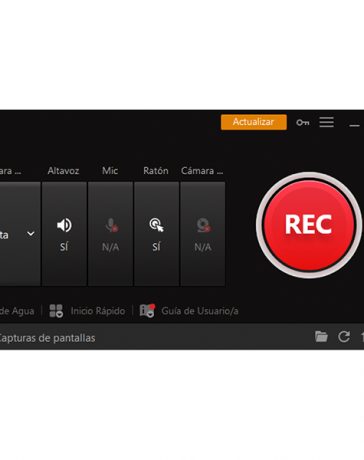This screenshot has height=460, width=364.
Task: Toggle the Altavoz speaker tile
Action: point(64,234)
